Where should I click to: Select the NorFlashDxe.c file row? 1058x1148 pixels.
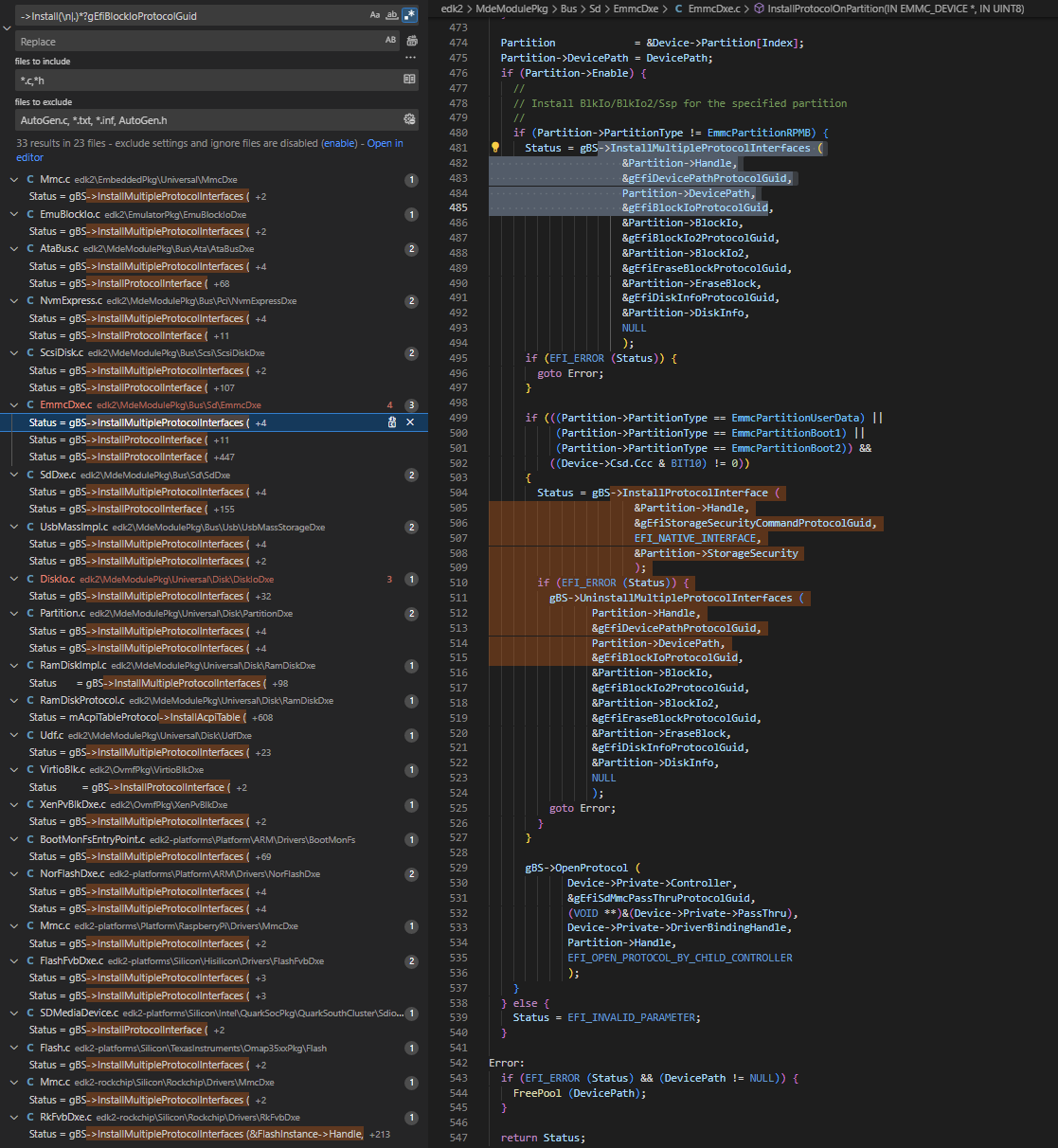214,874
